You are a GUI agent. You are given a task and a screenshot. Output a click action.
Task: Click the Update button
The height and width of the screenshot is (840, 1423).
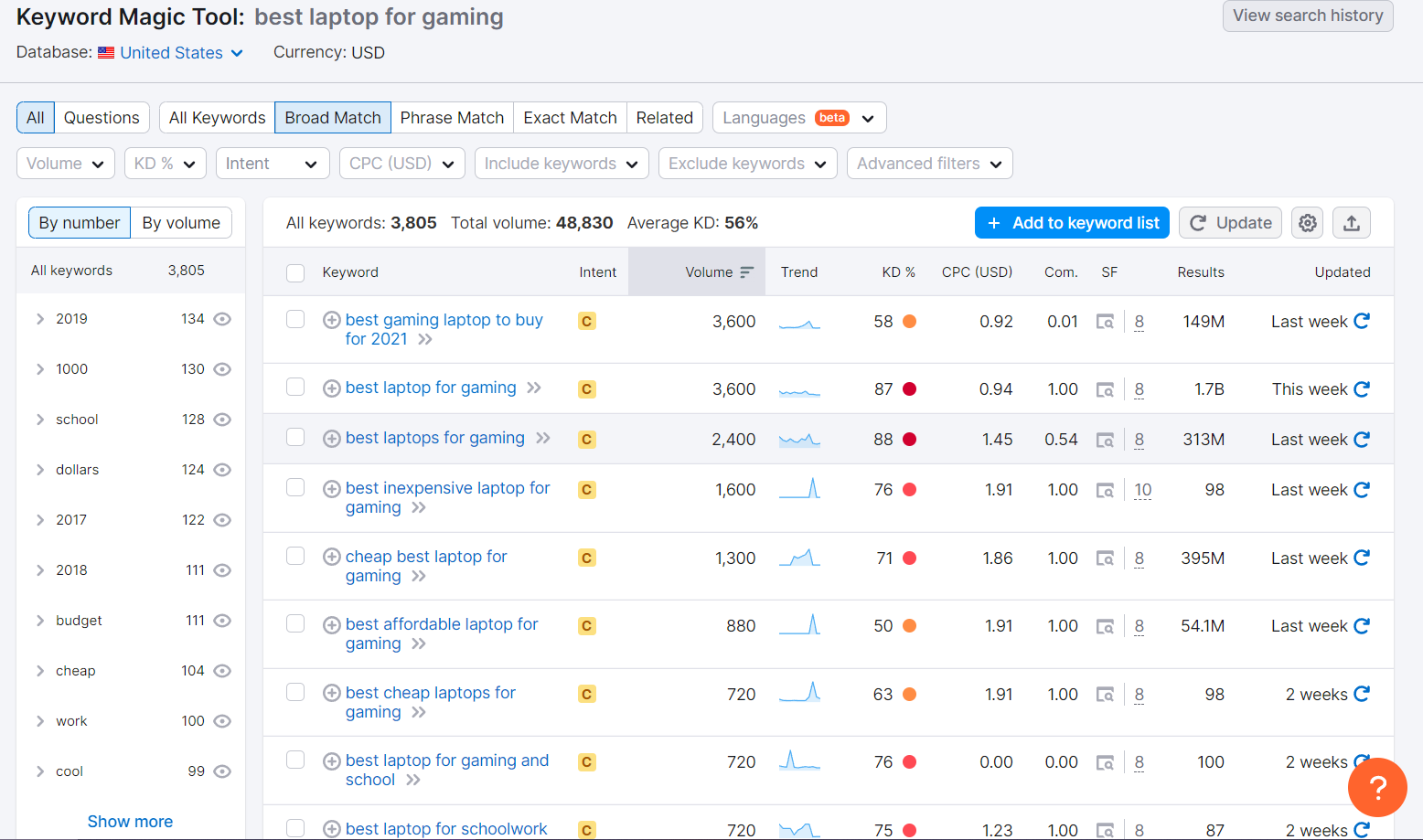(x=1230, y=223)
